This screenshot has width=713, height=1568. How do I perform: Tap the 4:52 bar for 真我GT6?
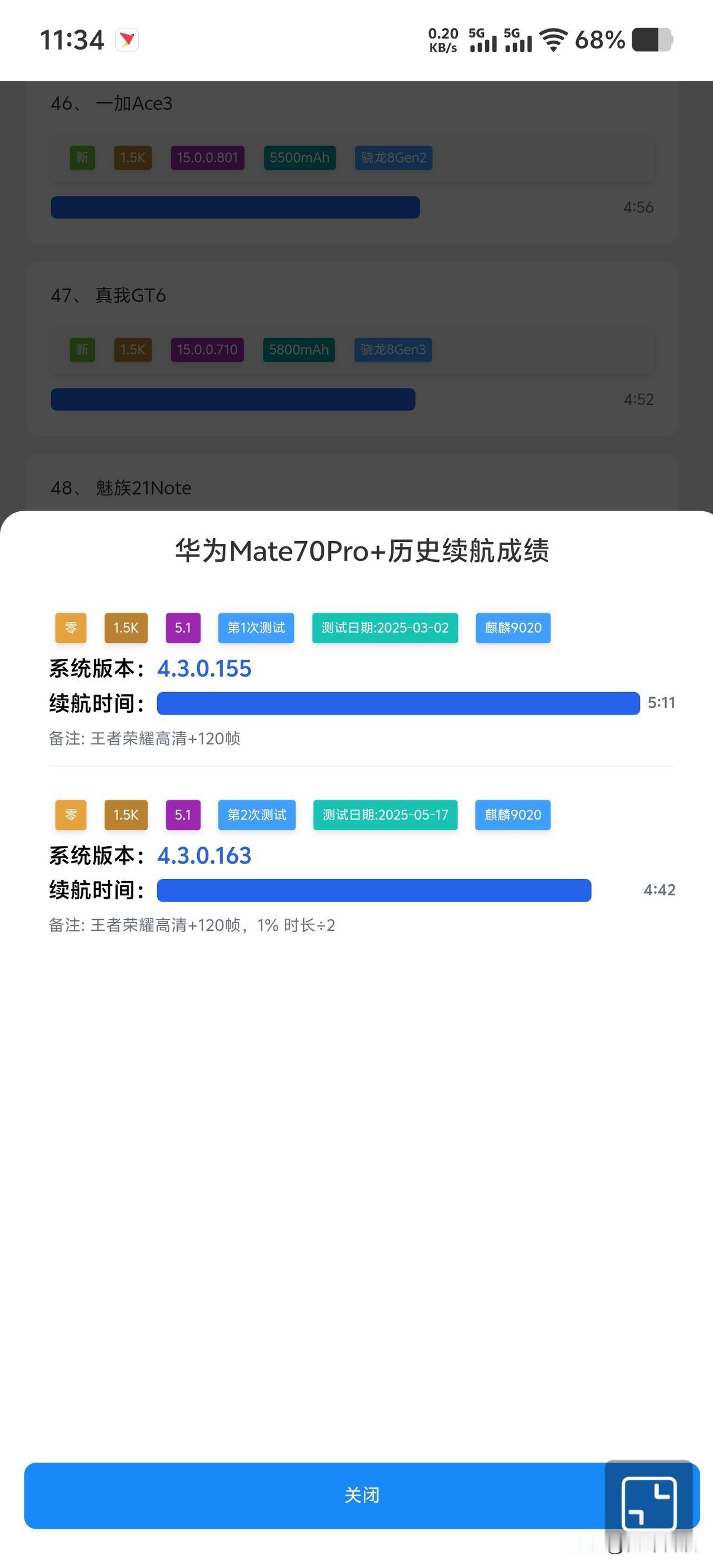click(233, 399)
